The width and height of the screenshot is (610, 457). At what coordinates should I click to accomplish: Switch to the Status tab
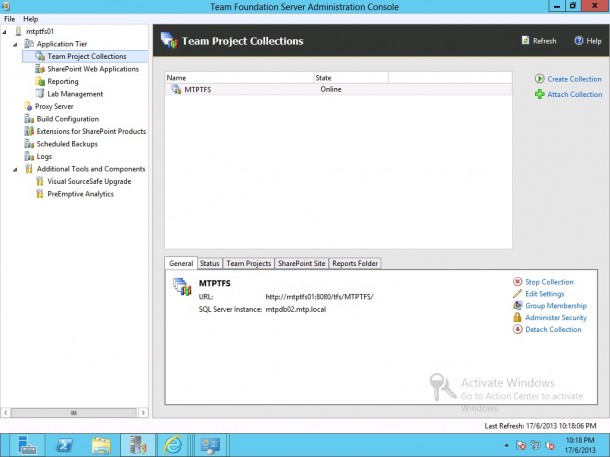[209, 263]
